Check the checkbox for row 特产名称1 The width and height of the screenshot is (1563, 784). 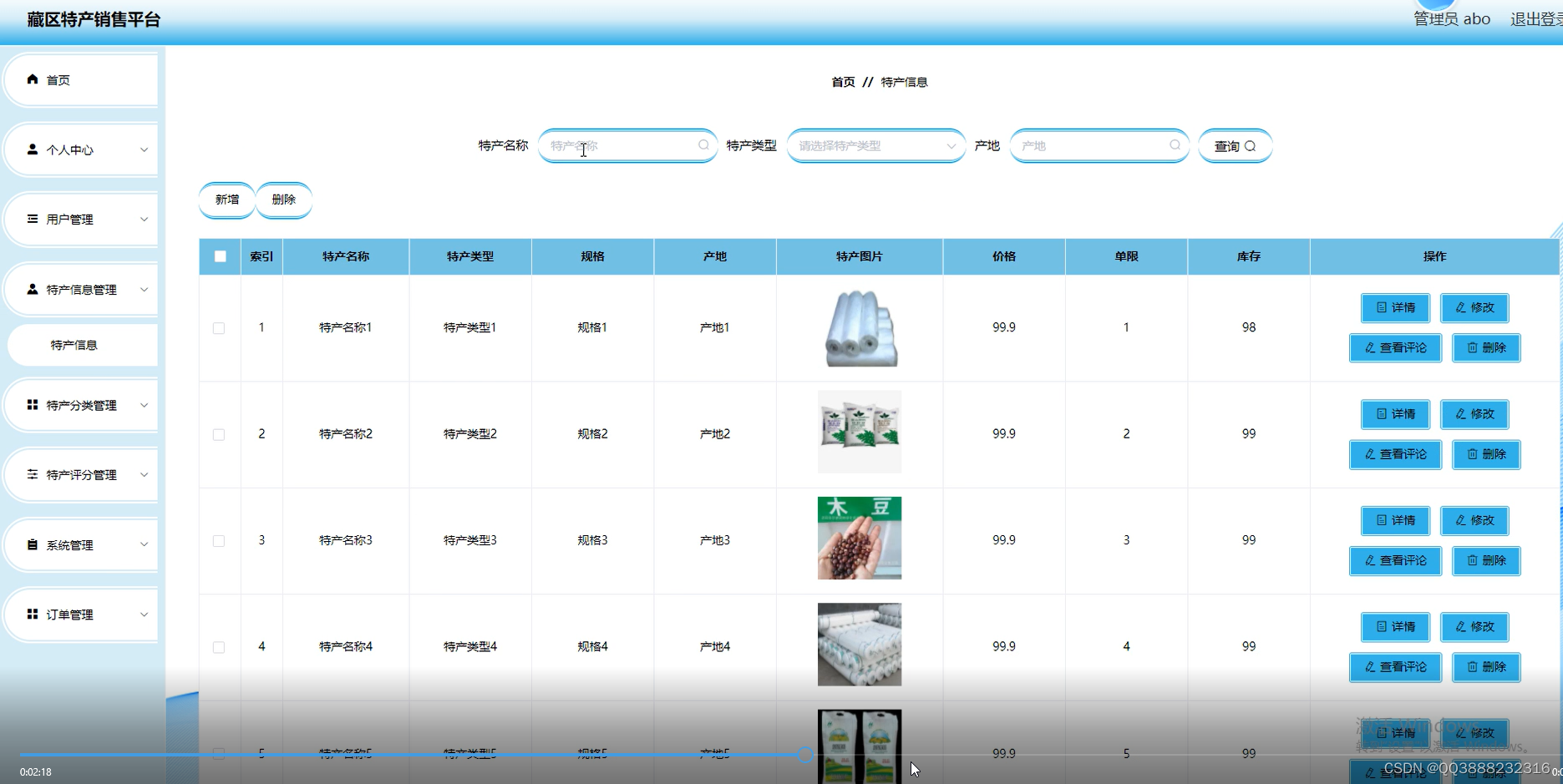point(219,328)
